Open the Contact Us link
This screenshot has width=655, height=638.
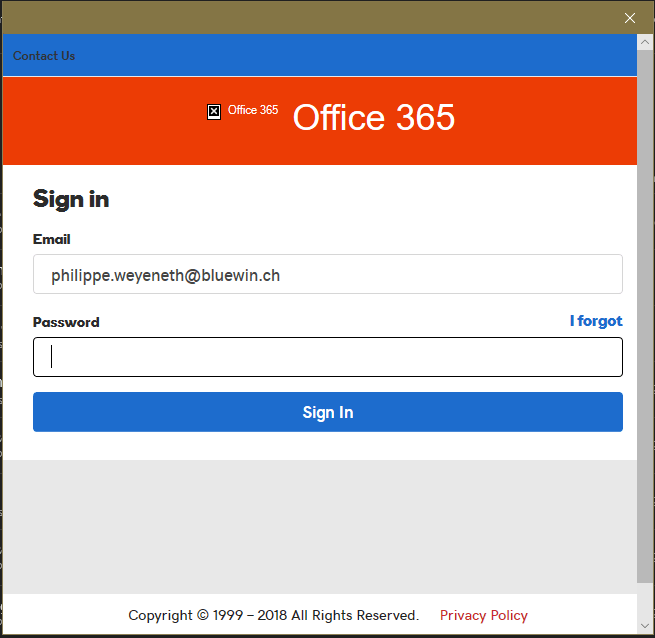tap(44, 56)
